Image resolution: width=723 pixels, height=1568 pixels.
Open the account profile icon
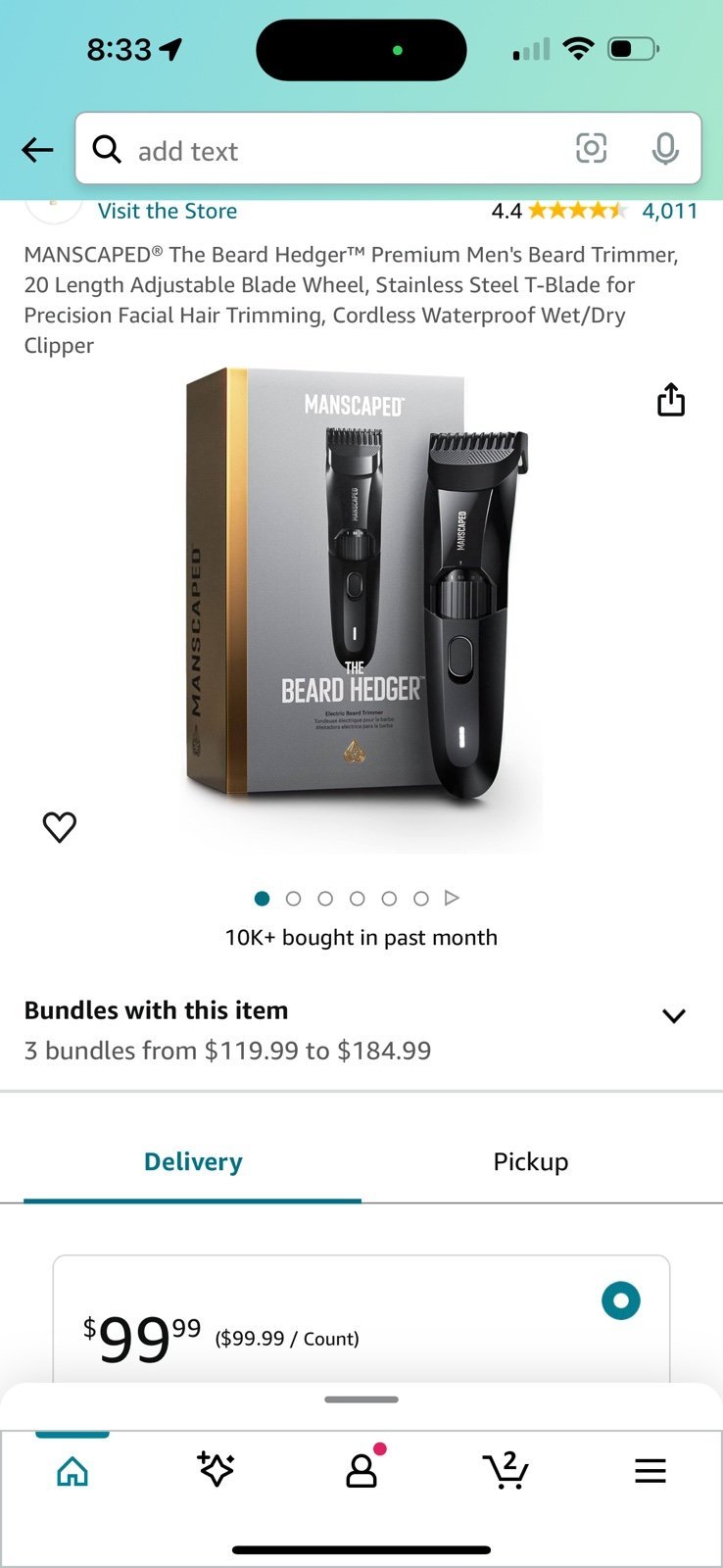[x=361, y=1470]
